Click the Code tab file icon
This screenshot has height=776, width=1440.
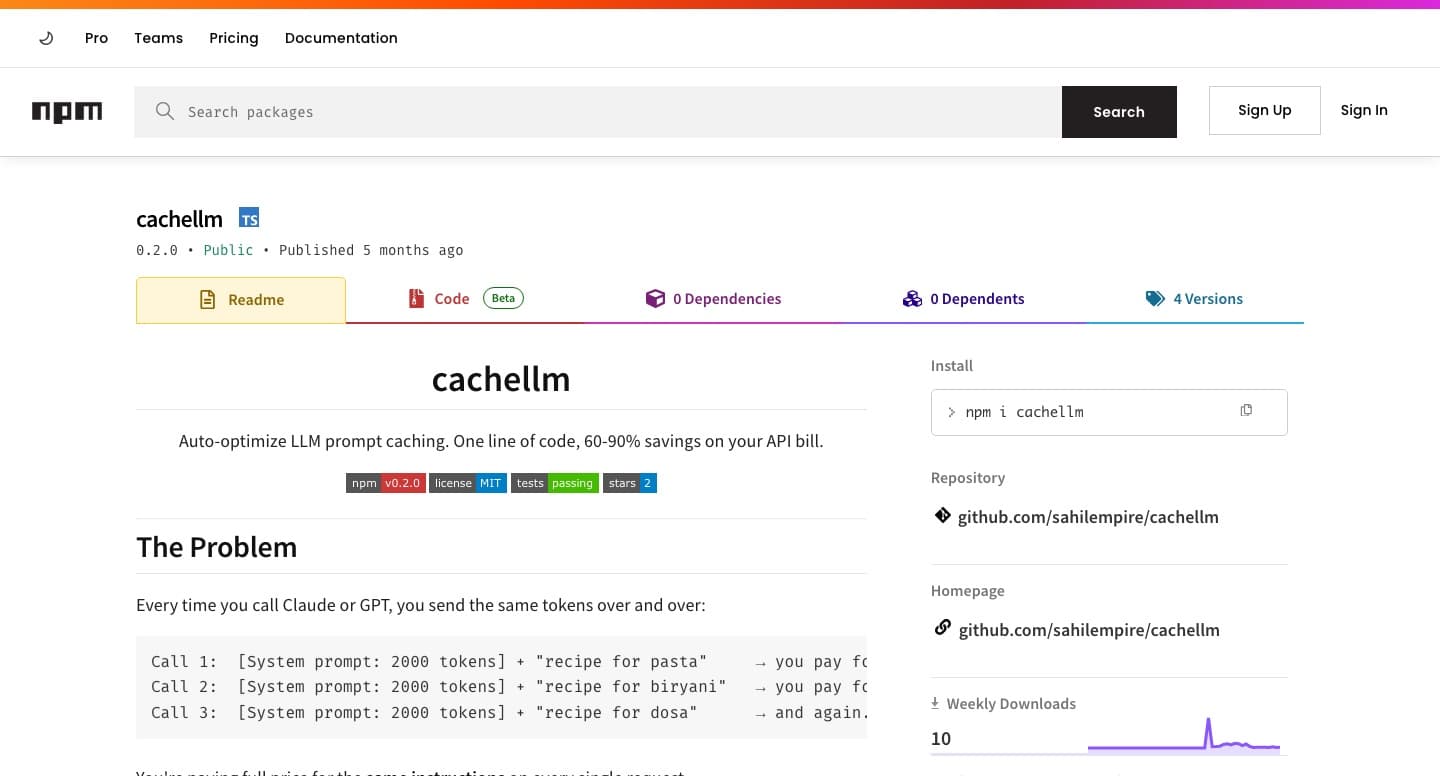click(x=416, y=298)
